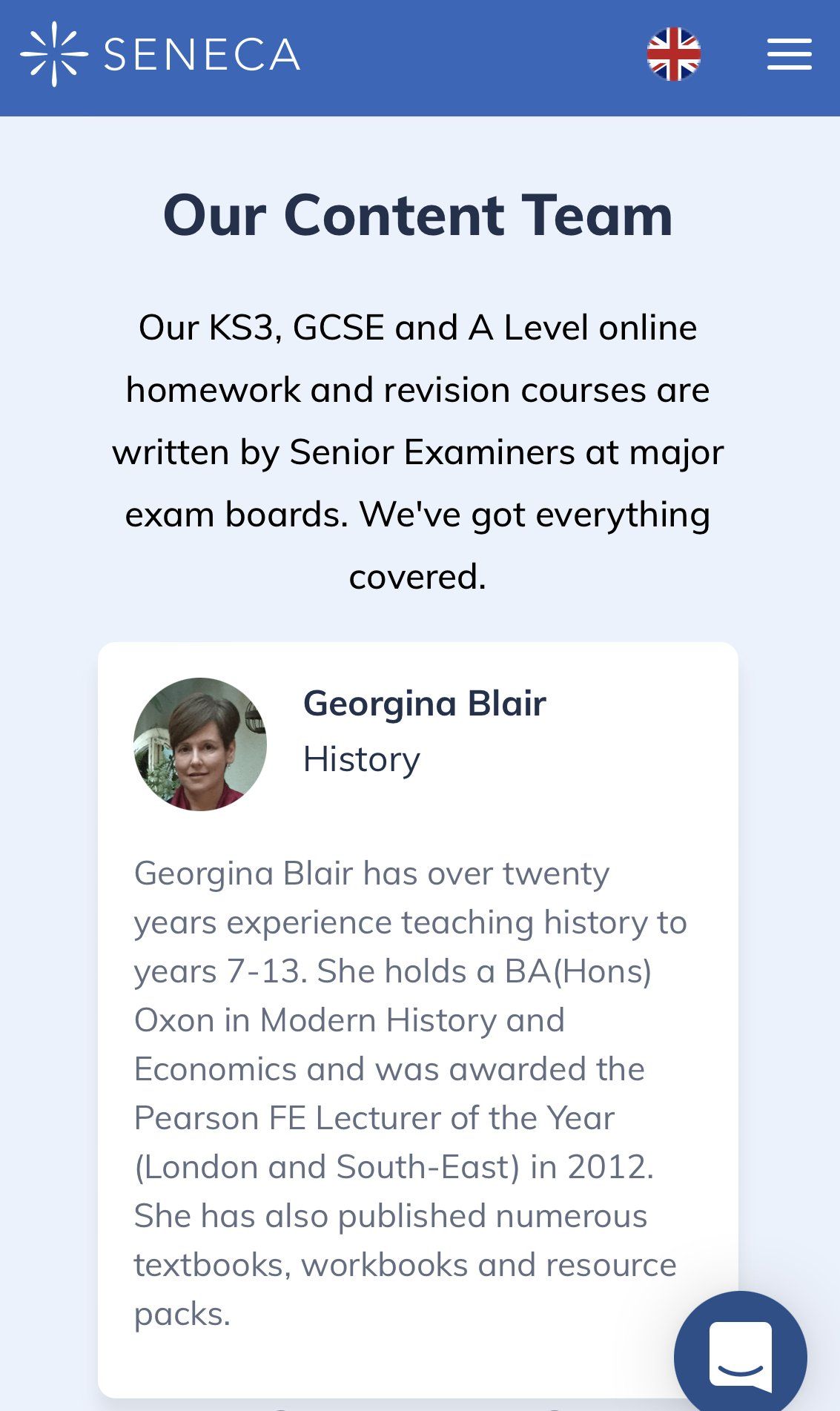Image resolution: width=840 pixels, height=1411 pixels.
Task: Click '(London and South-East) in 2012.' line
Action: click(x=394, y=1167)
